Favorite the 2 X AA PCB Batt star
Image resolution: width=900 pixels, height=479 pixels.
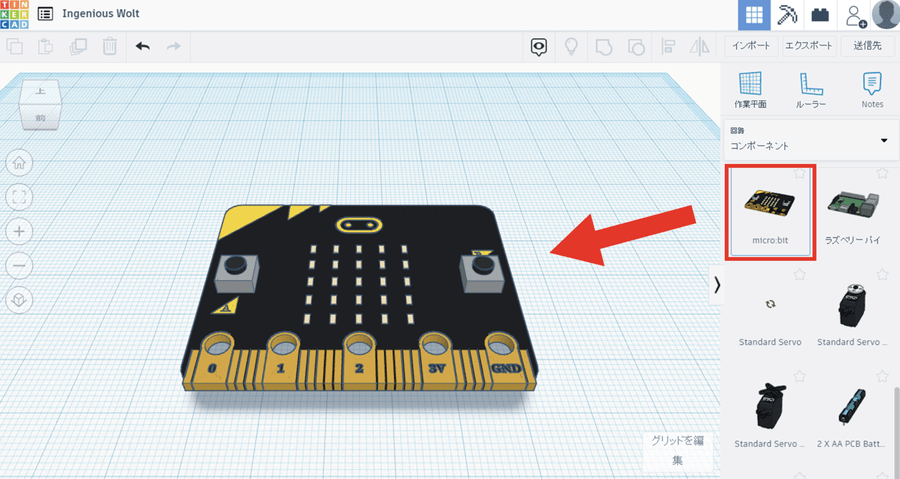[882, 376]
